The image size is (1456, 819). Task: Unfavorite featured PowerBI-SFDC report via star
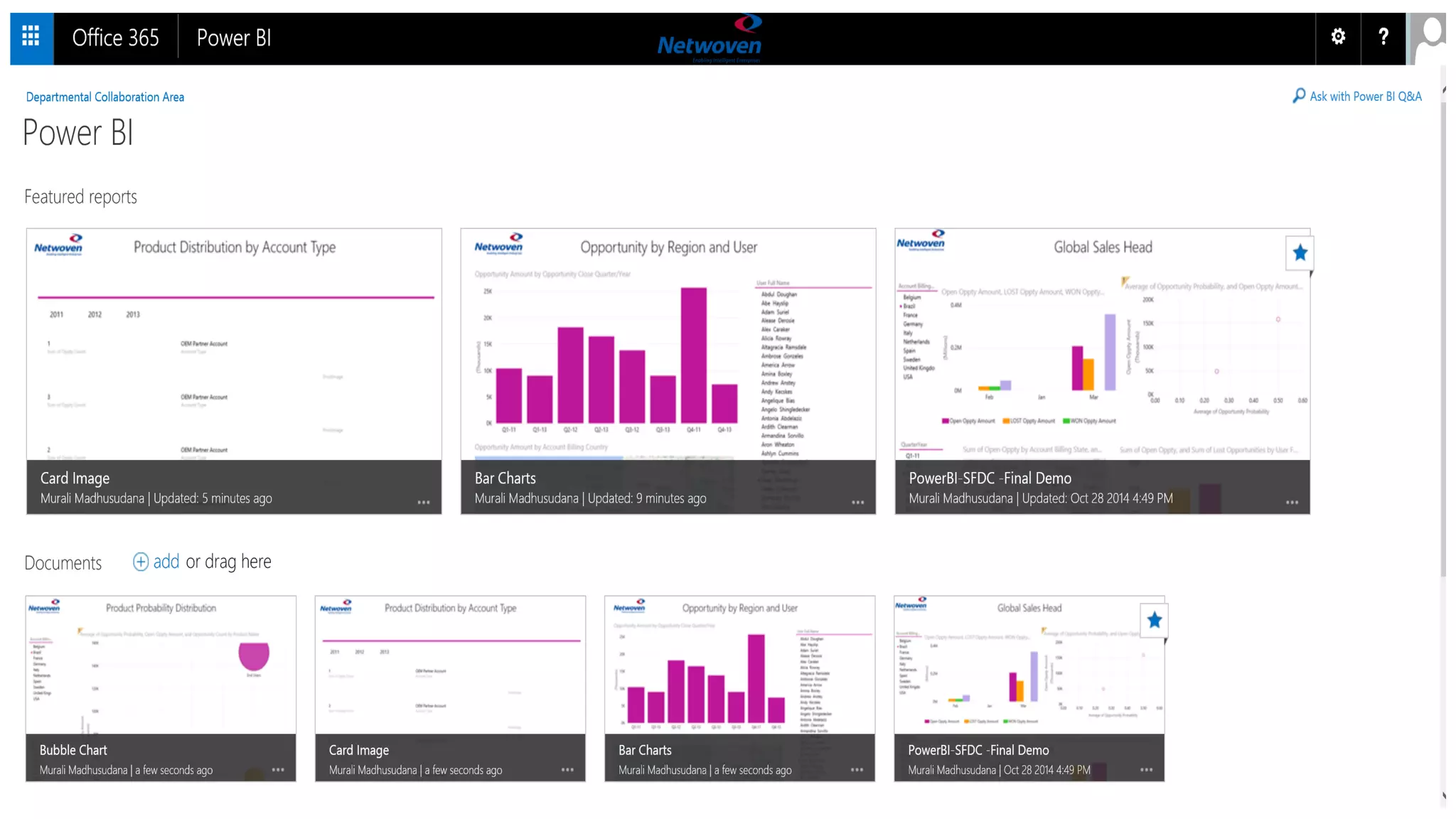[1300, 253]
